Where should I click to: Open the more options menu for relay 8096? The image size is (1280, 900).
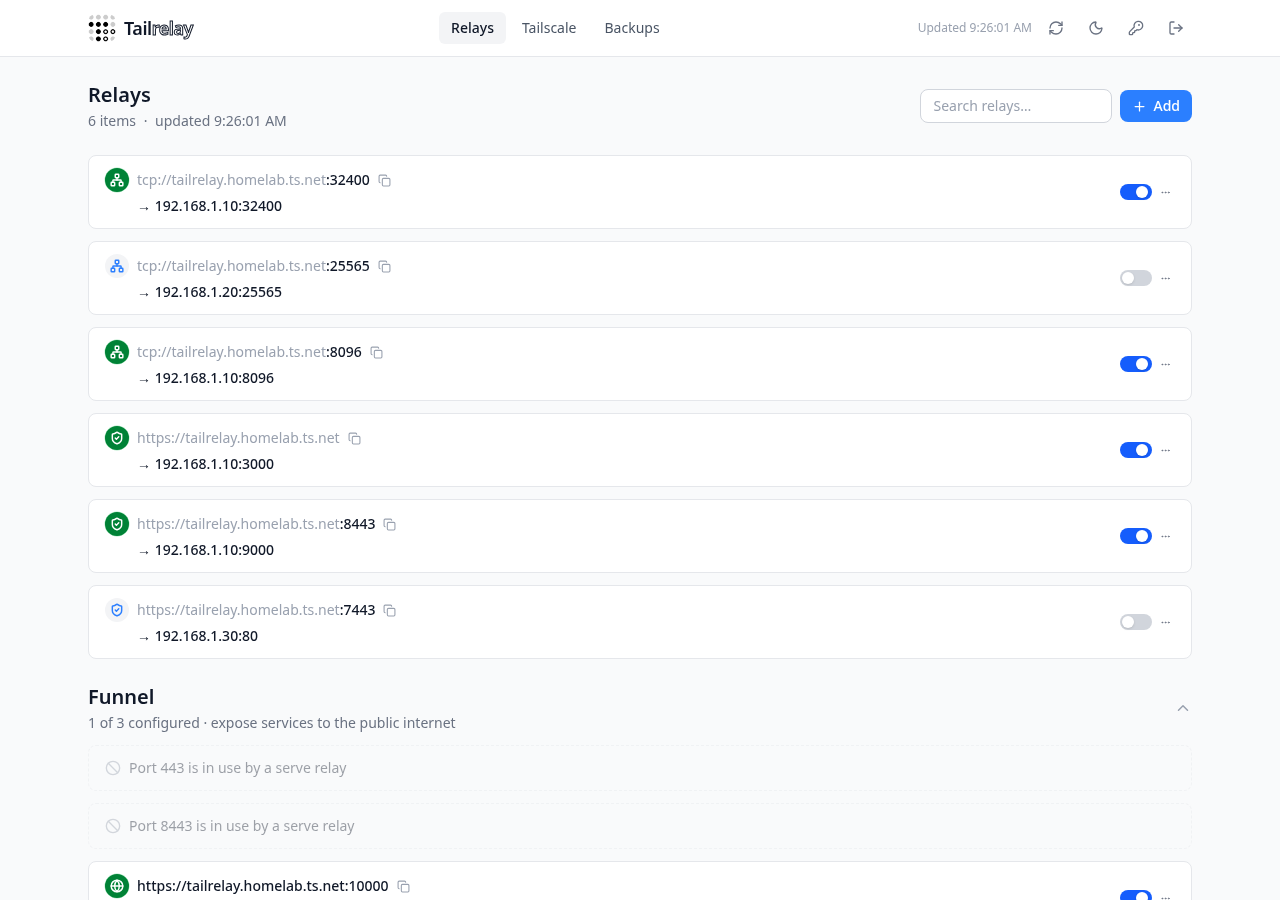1166,364
